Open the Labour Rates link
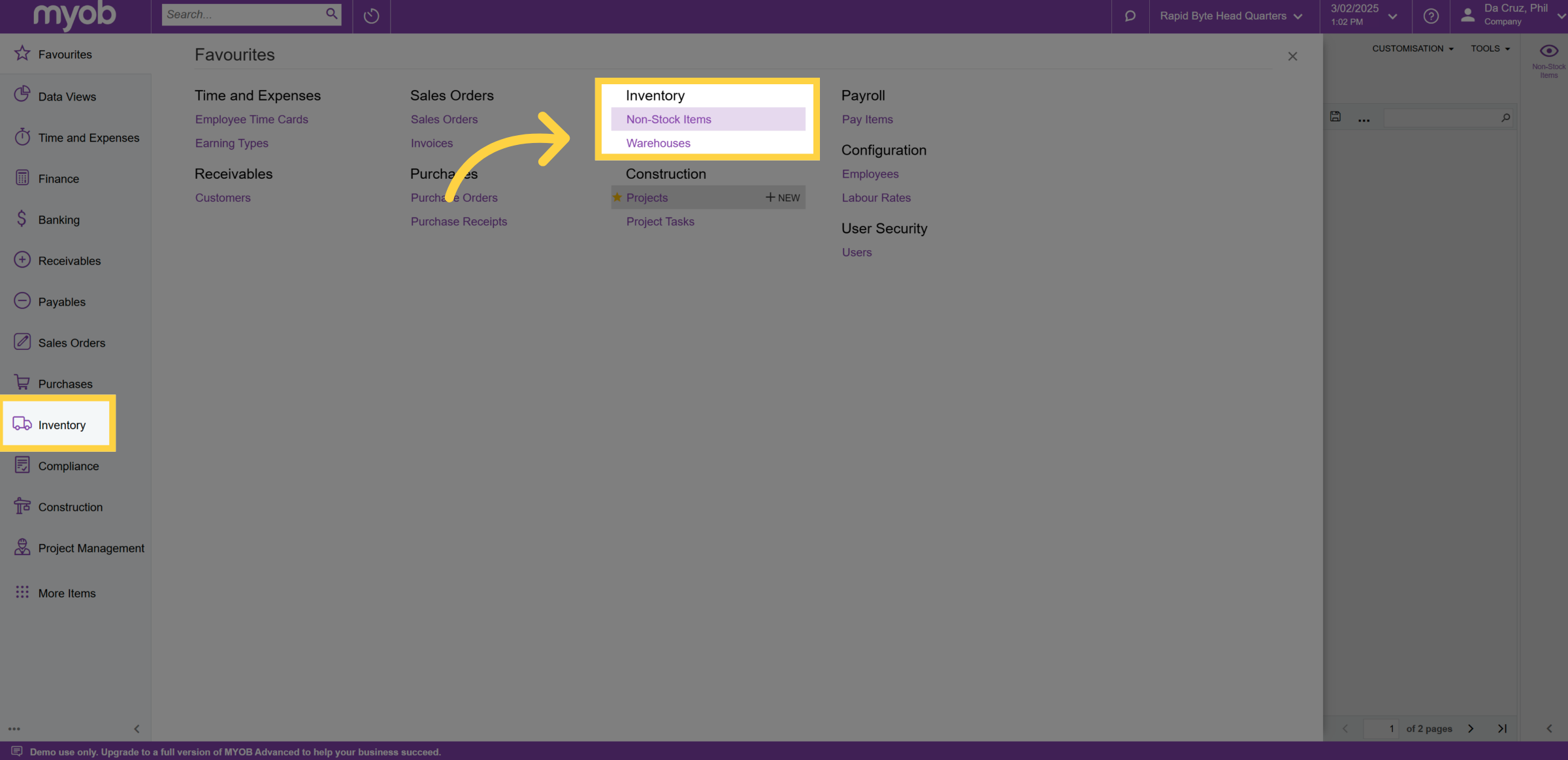 (876, 198)
